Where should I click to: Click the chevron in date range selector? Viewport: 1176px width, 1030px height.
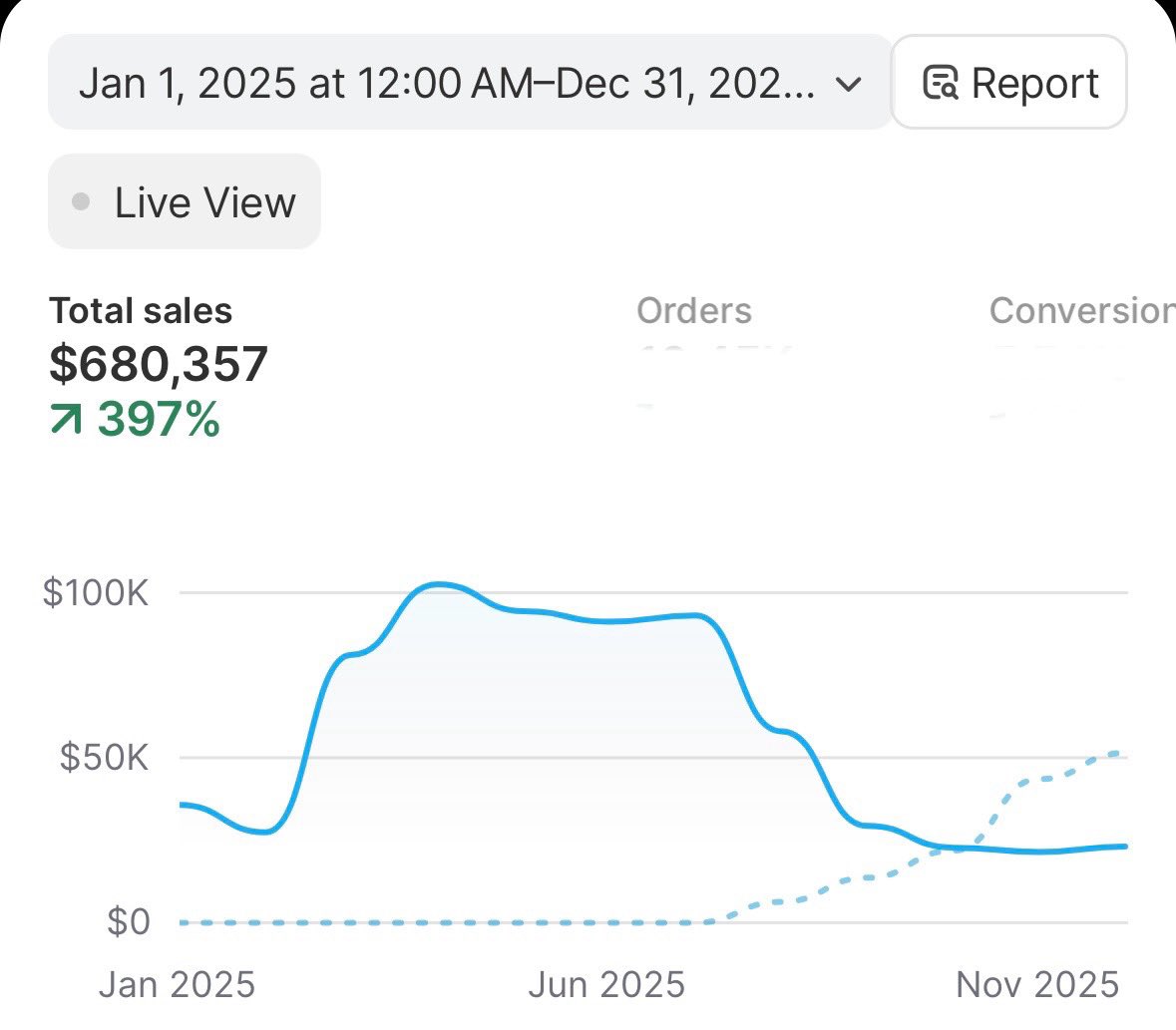click(848, 84)
